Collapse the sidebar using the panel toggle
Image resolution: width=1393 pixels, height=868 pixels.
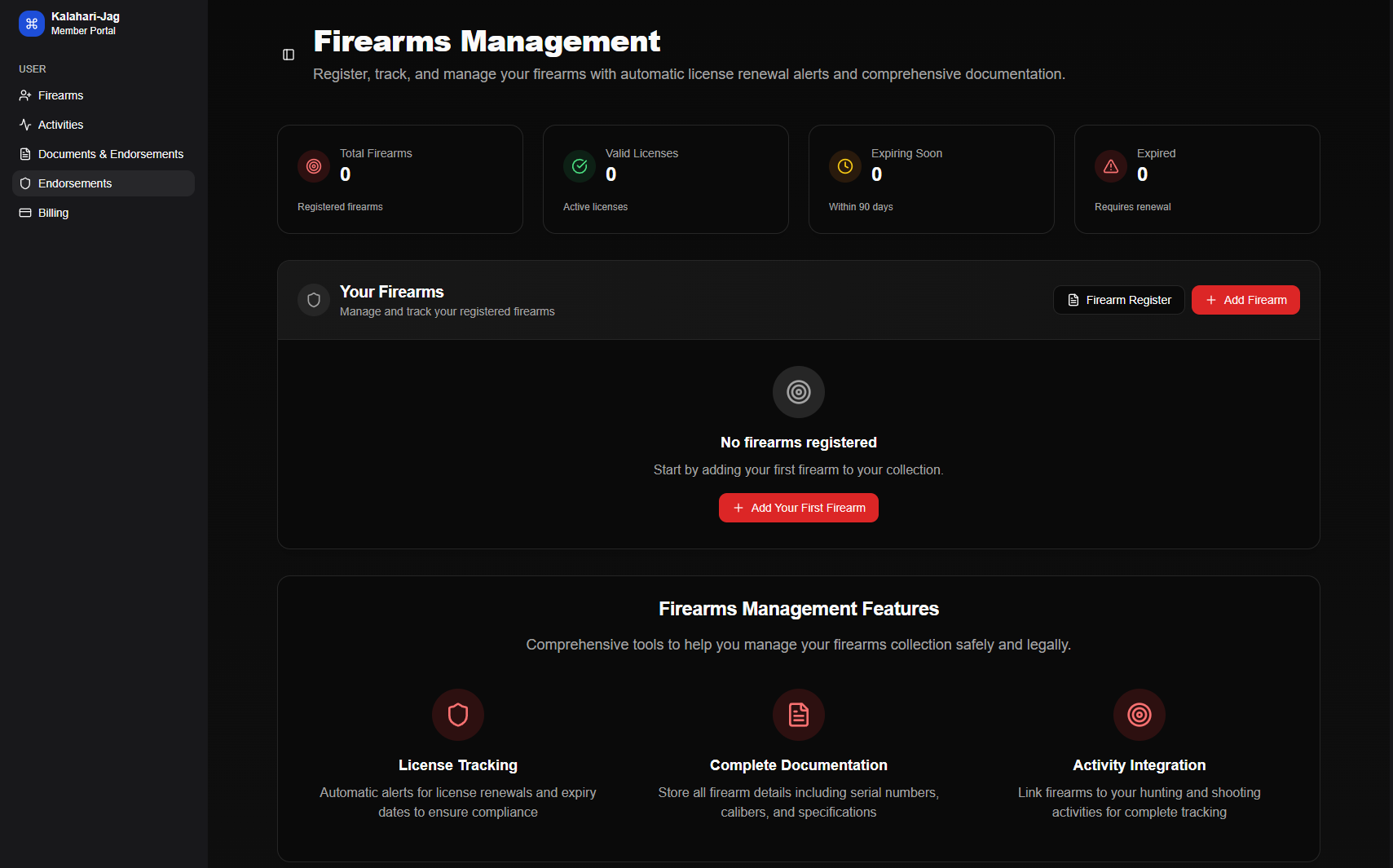tap(288, 55)
